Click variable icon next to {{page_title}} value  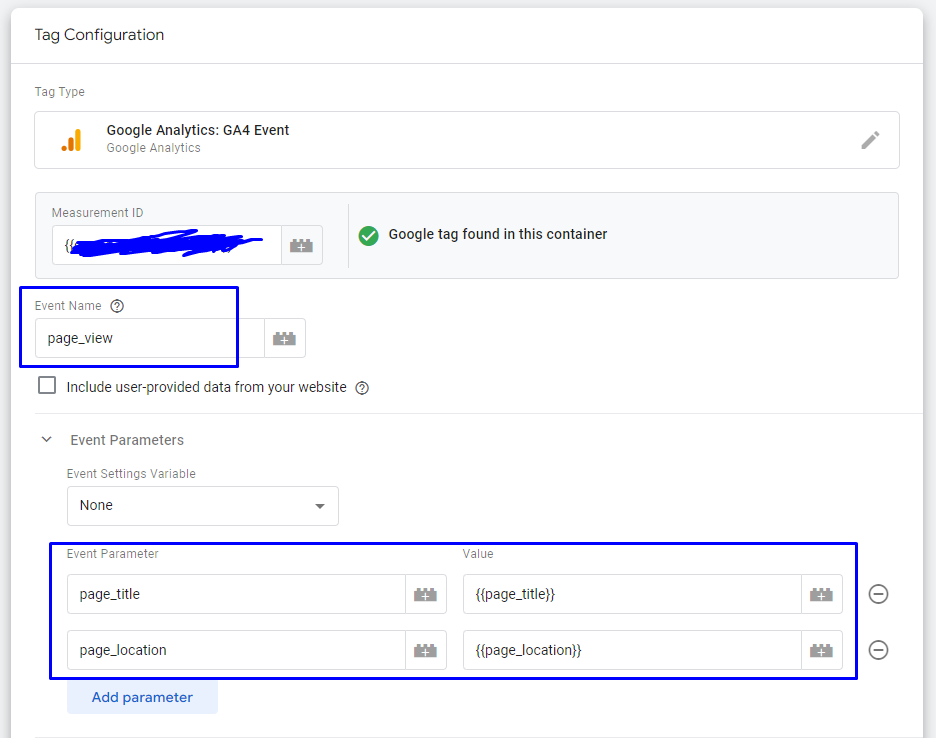[x=821, y=593]
